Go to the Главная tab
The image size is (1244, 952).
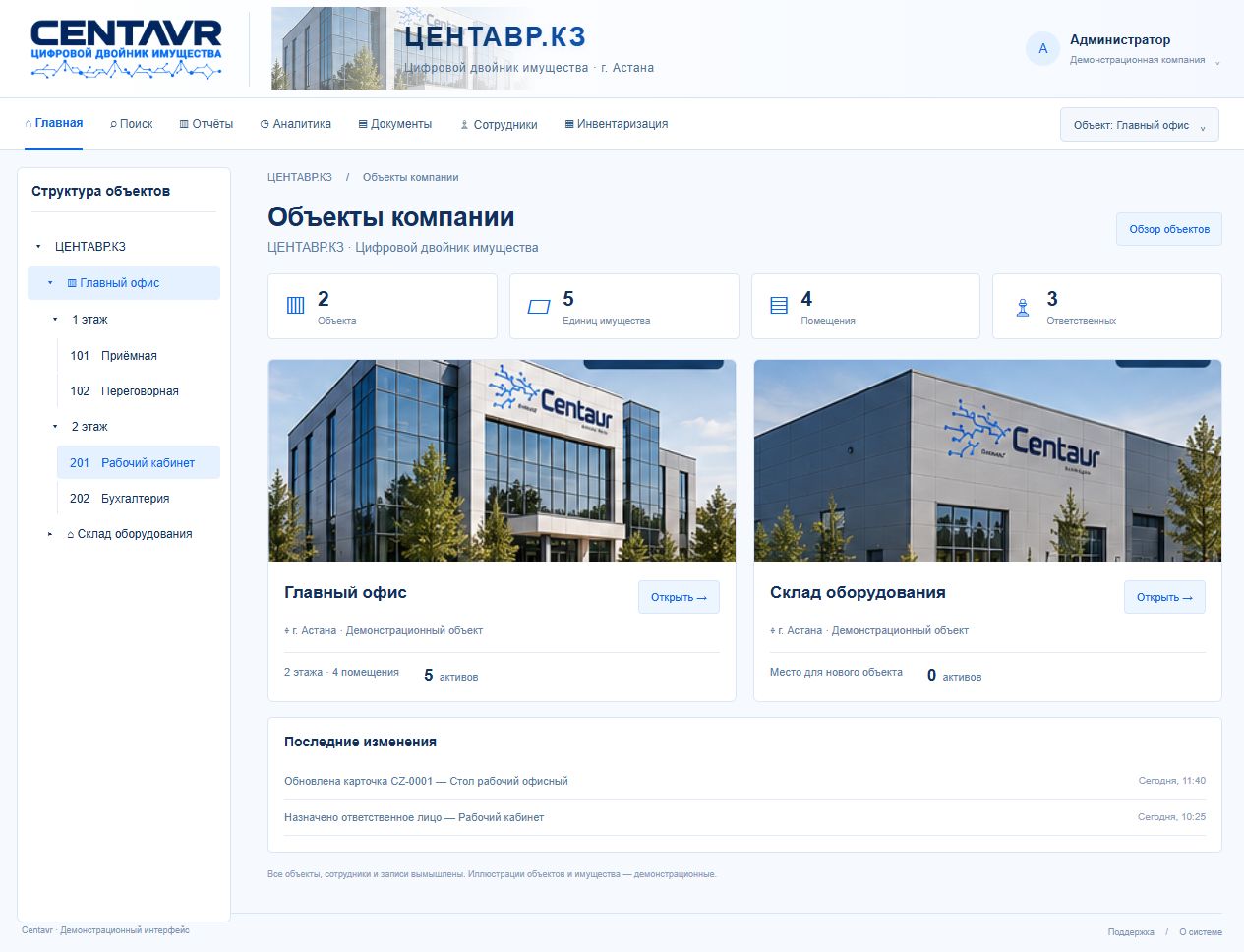54,124
